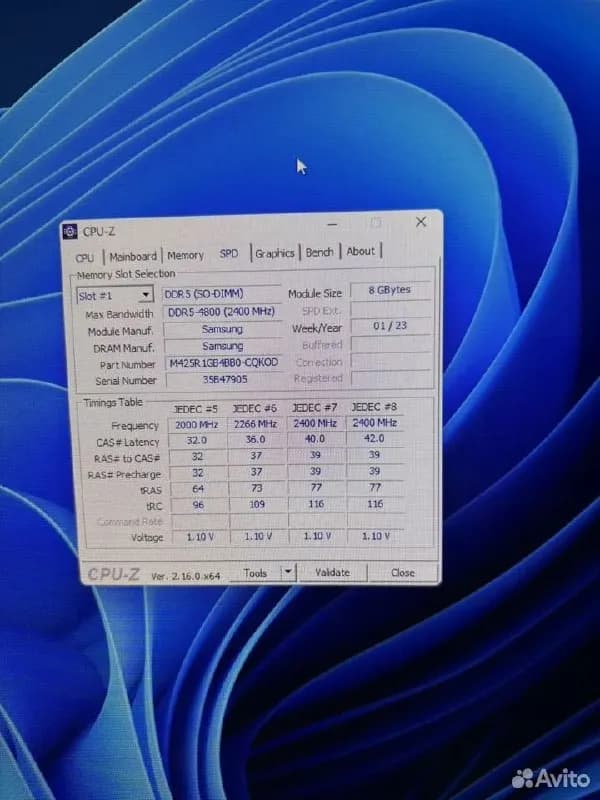Click the CAS# Latency 36.0 cell
This screenshot has height=800, width=600.
tap(256, 439)
